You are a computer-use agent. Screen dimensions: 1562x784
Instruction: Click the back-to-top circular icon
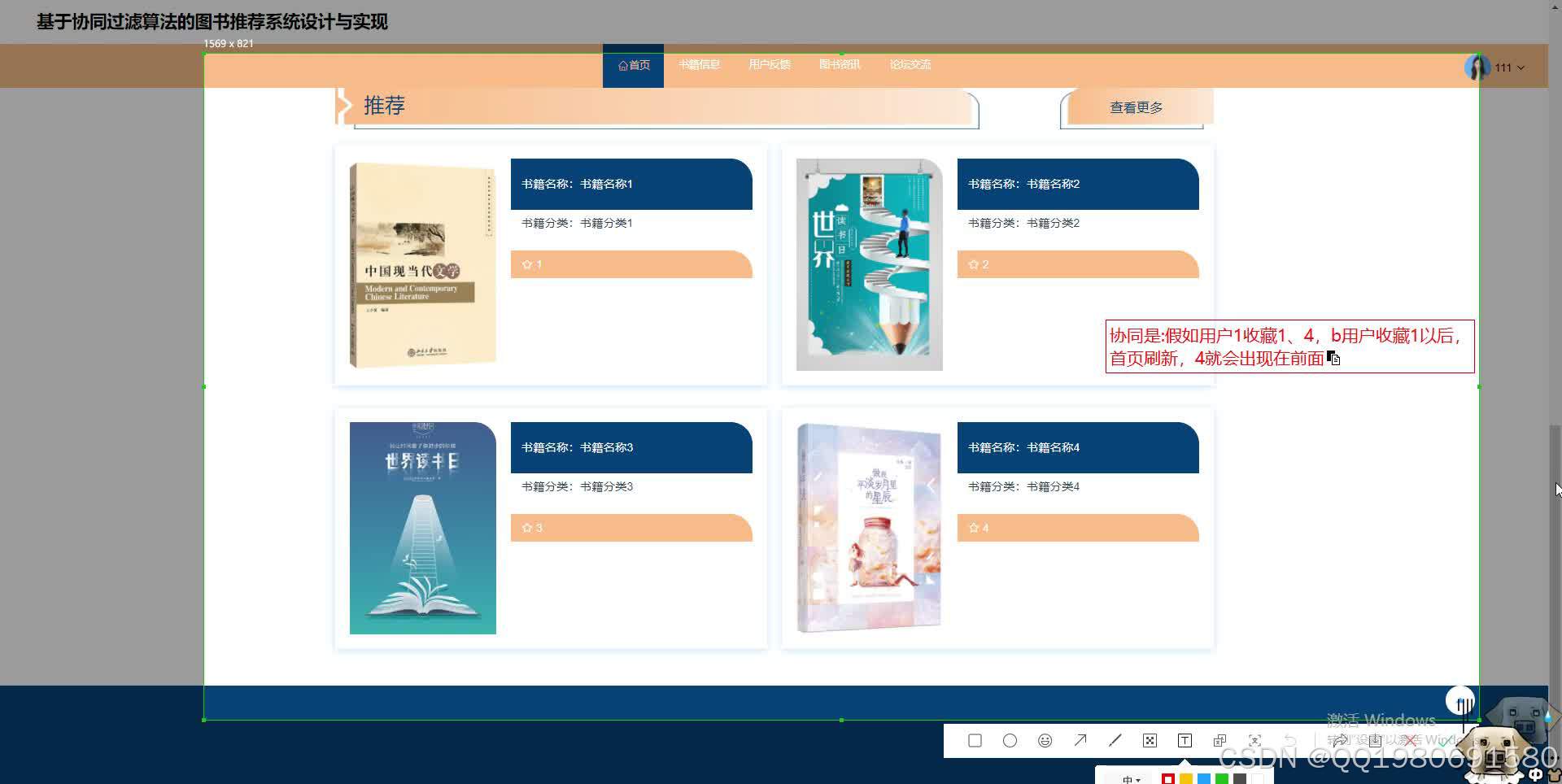tap(1461, 700)
